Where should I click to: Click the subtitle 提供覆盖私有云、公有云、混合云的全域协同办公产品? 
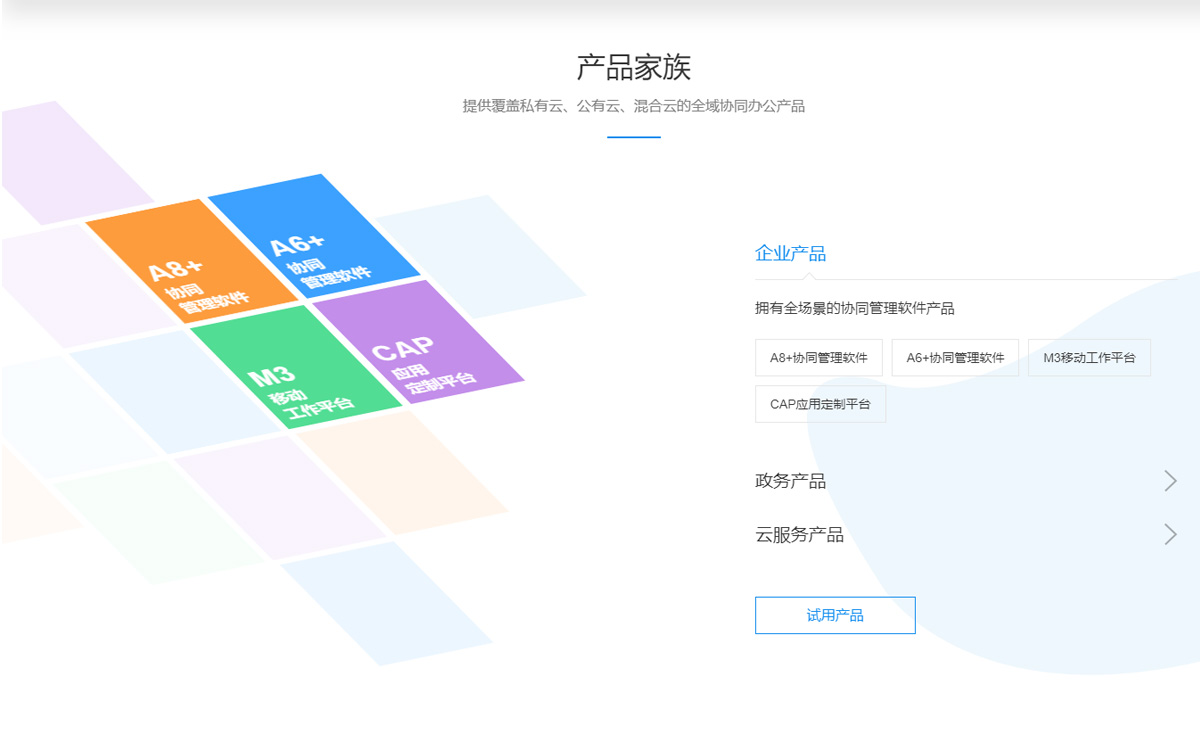[x=634, y=106]
